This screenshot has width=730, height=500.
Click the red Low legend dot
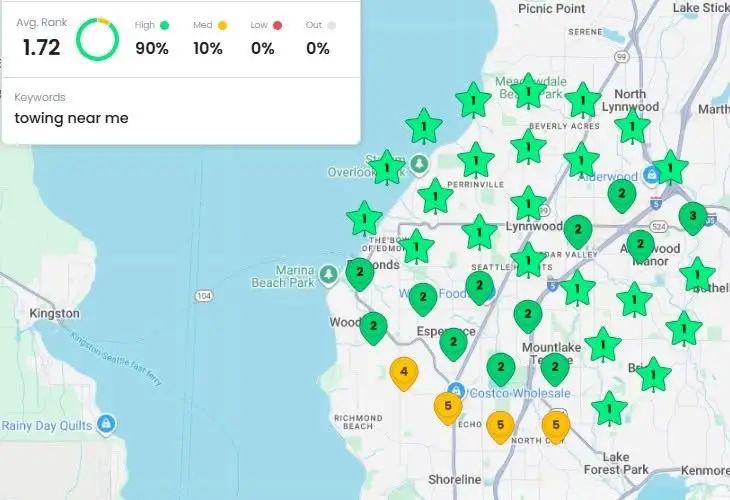coord(277,26)
